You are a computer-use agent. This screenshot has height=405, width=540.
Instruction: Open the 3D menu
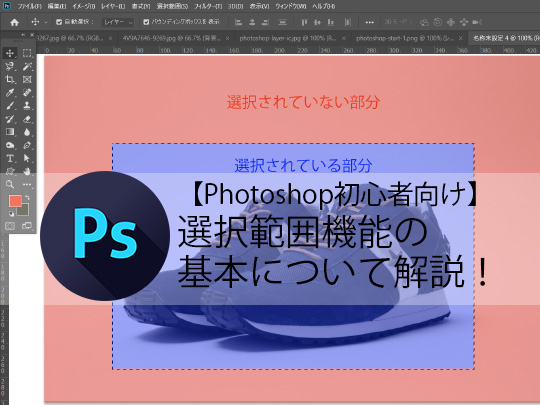click(236, 6)
